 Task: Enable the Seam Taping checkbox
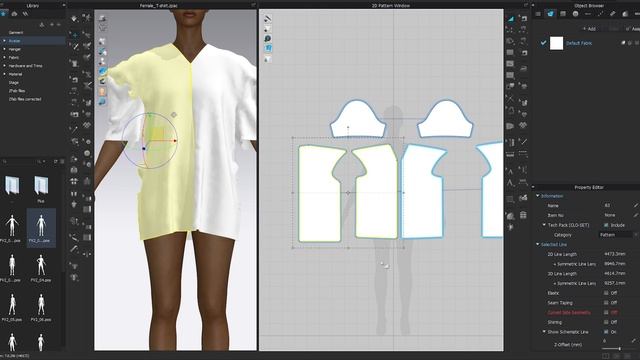pyautogui.click(x=606, y=303)
